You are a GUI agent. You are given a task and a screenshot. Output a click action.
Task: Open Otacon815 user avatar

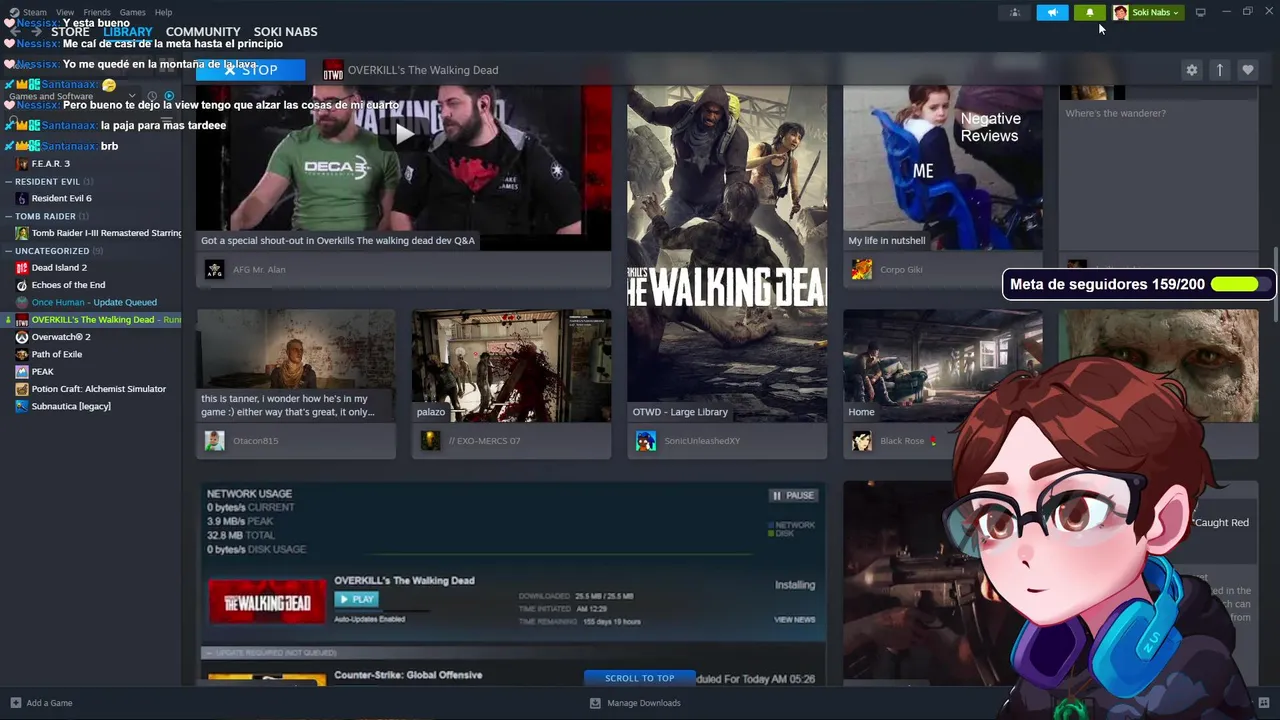coord(214,440)
